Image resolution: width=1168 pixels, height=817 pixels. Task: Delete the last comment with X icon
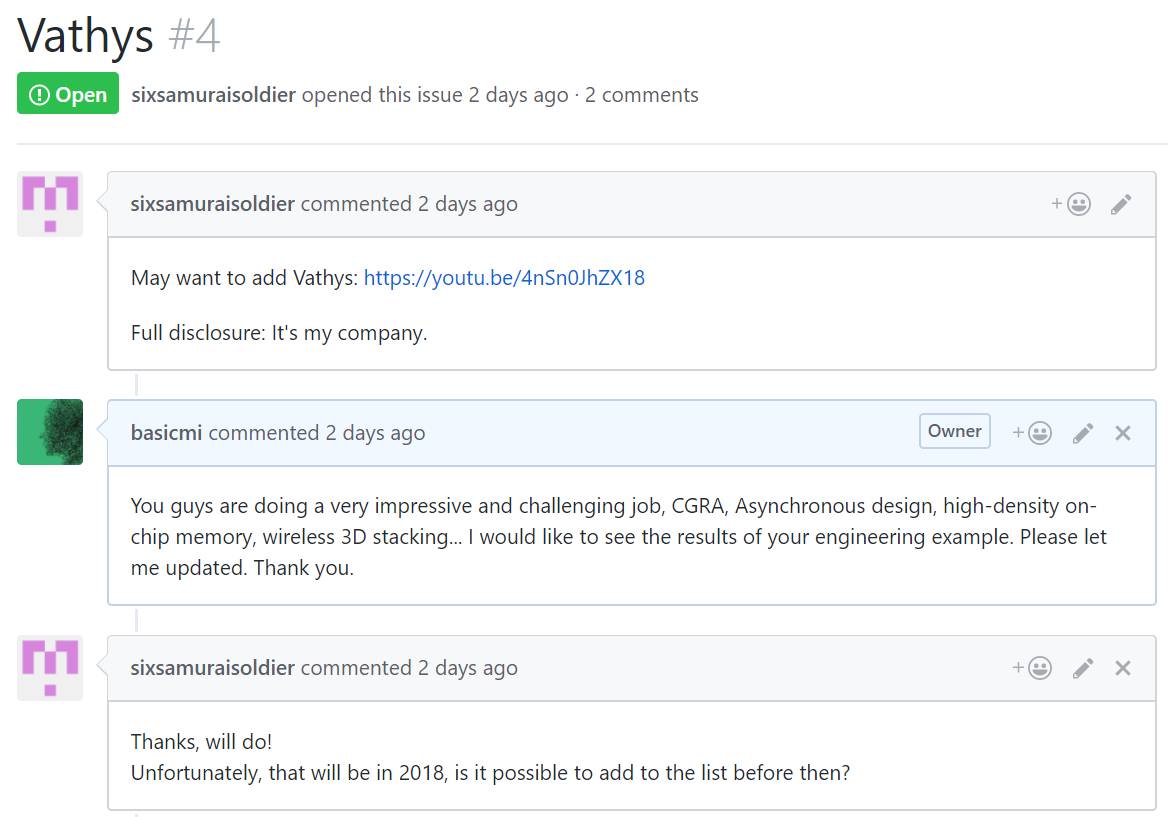click(1123, 668)
